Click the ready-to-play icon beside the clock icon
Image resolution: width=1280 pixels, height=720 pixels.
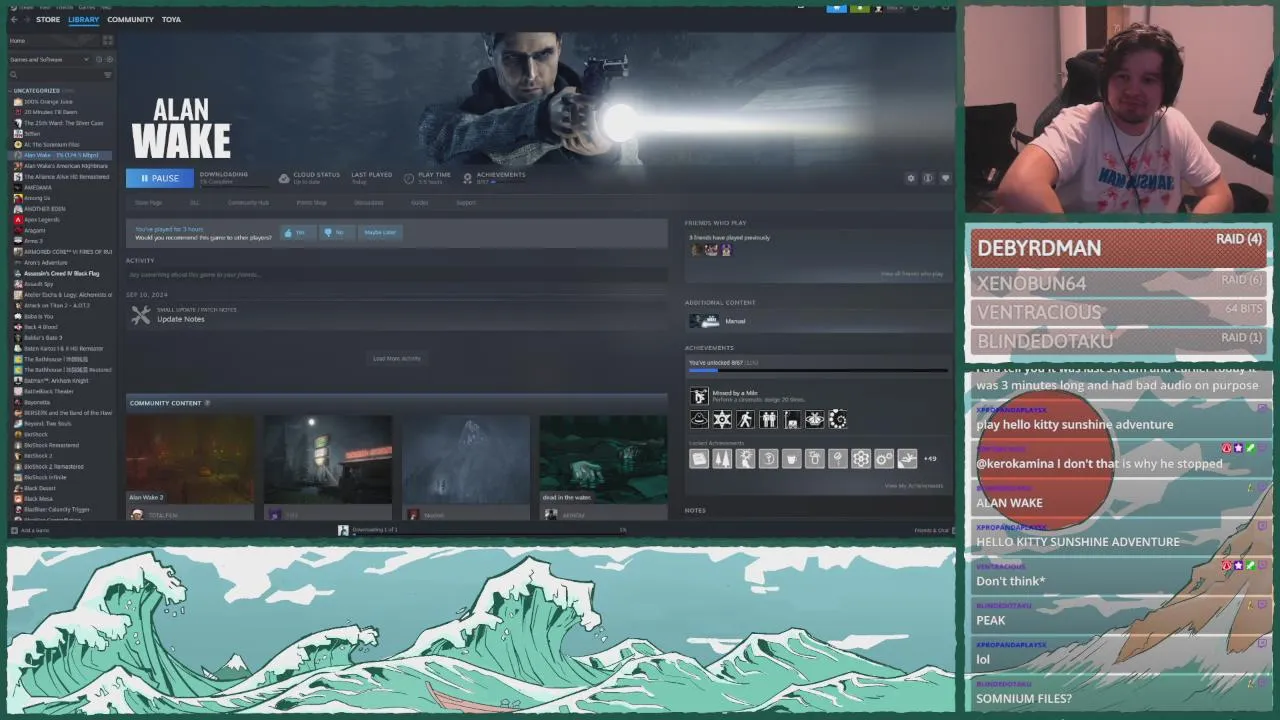pos(108,59)
